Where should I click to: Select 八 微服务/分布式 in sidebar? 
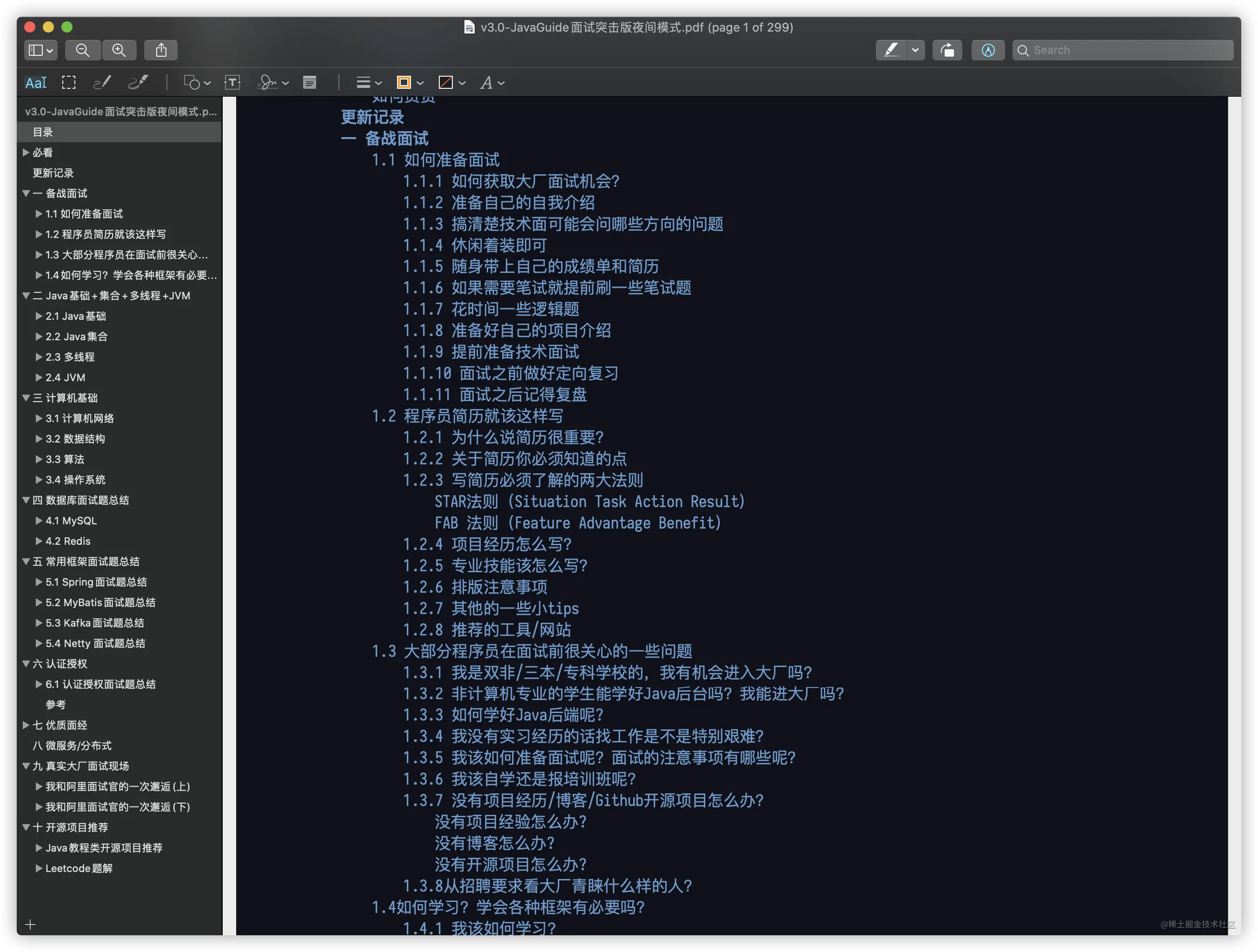72,746
